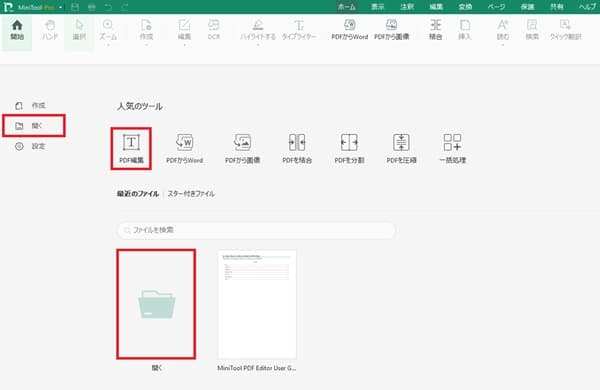Switch to the 表示 tab
The image size is (600, 390).
click(x=377, y=7)
